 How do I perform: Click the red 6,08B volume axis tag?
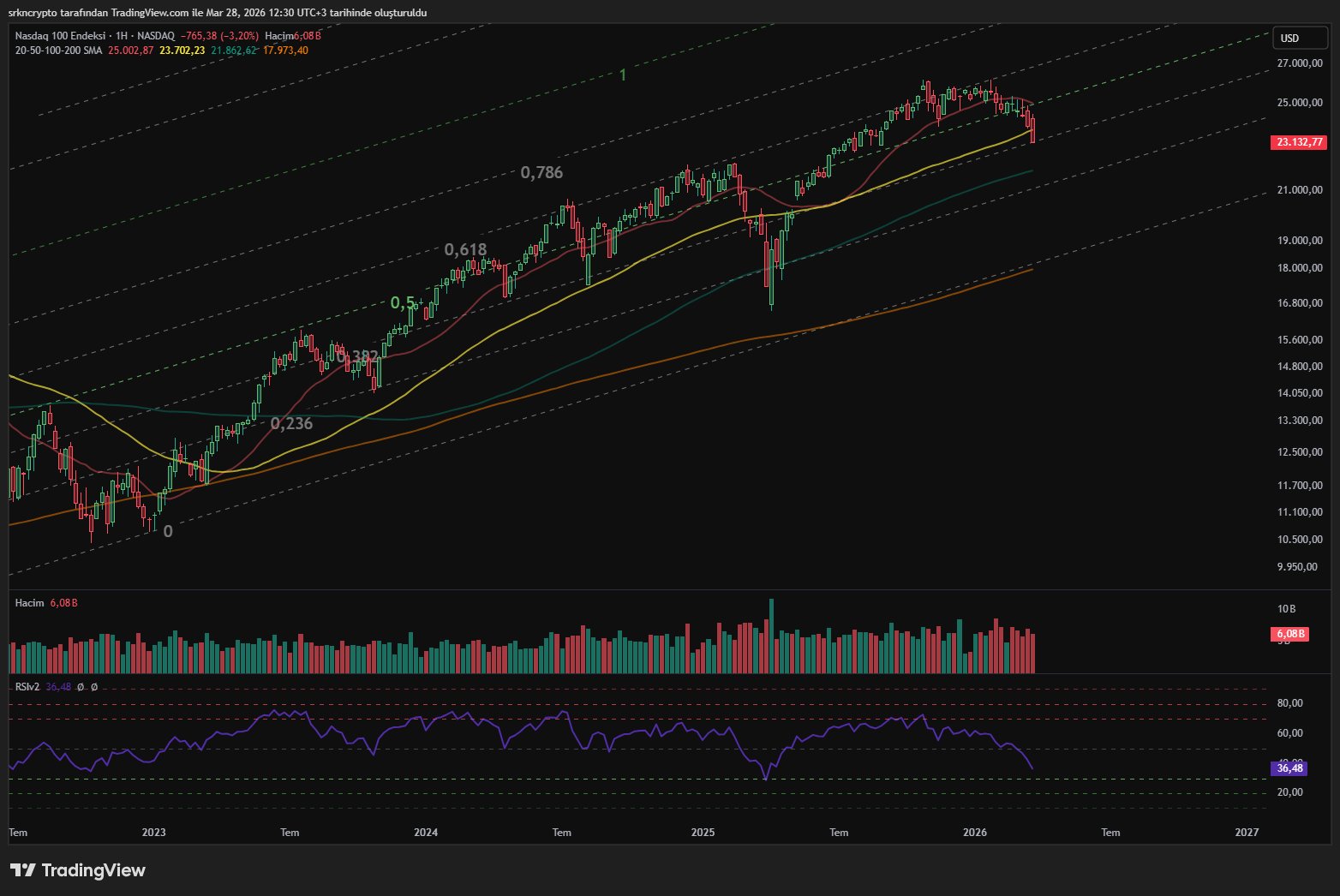coord(1290,634)
